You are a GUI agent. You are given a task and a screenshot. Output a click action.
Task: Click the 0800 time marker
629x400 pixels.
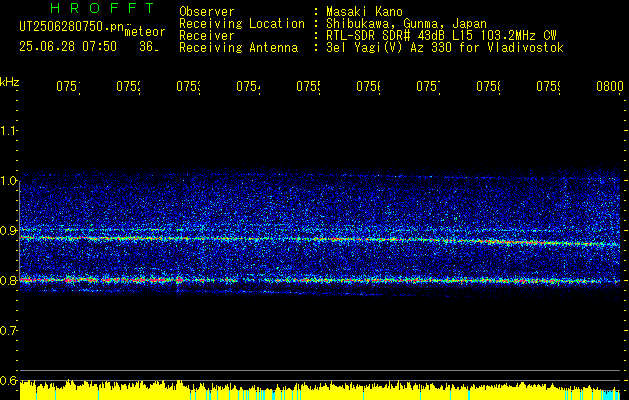click(610, 87)
